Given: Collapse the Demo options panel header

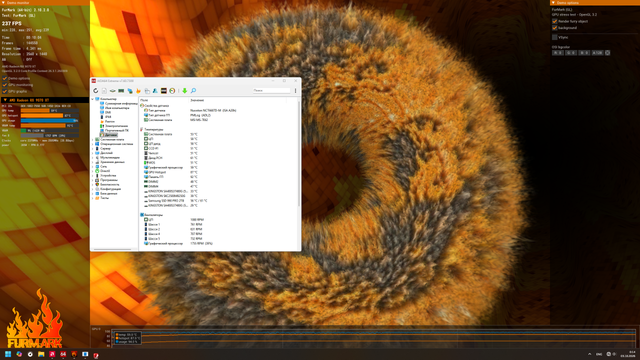Looking at the screenshot, I should tap(595, 2).
